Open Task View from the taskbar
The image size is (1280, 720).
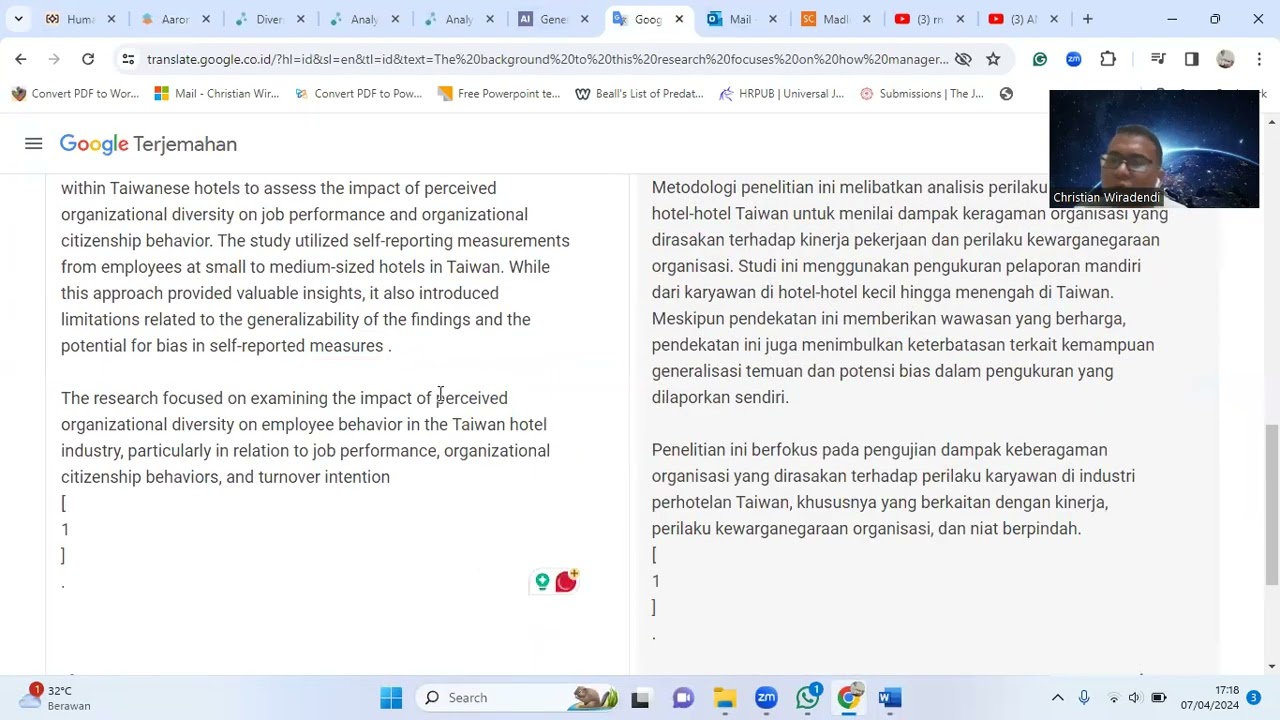click(x=640, y=697)
